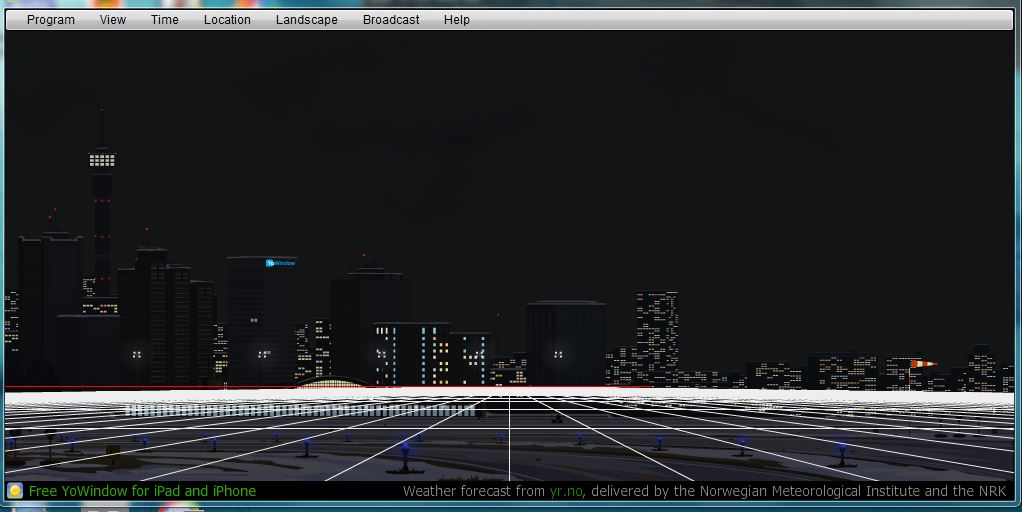This screenshot has height=512, width=1022.
Task: Click the vertical centerline of the runway grid
Action: pyautogui.click(x=509, y=440)
